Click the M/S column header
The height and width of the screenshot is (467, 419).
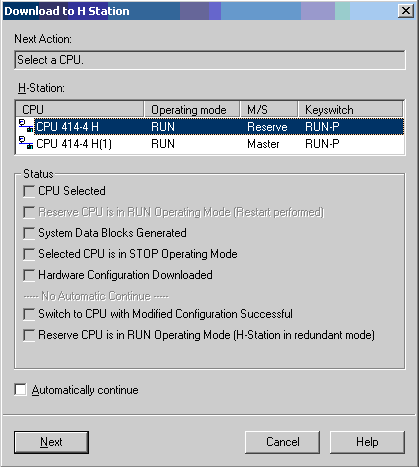[268, 110]
